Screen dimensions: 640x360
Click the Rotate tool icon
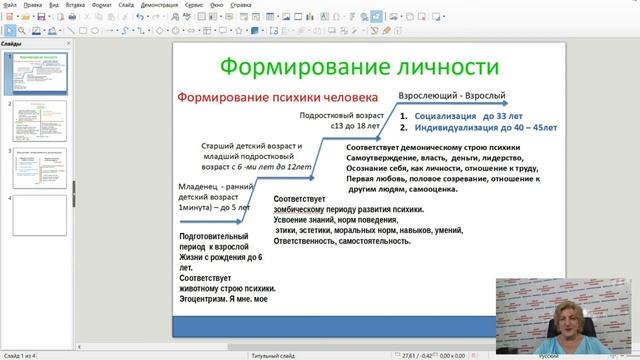pyautogui.click(x=274, y=31)
